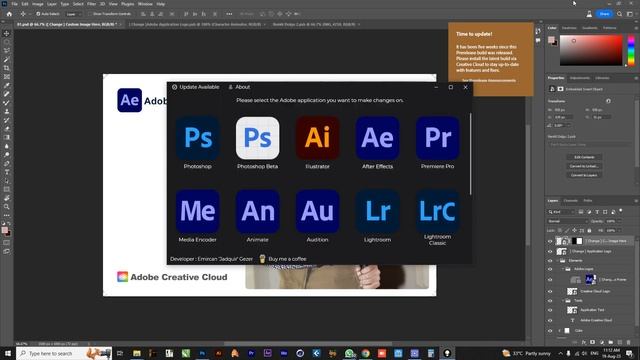640x360 pixels.
Task: Pick the Lightroom Classic app icon
Action: [438, 211]
